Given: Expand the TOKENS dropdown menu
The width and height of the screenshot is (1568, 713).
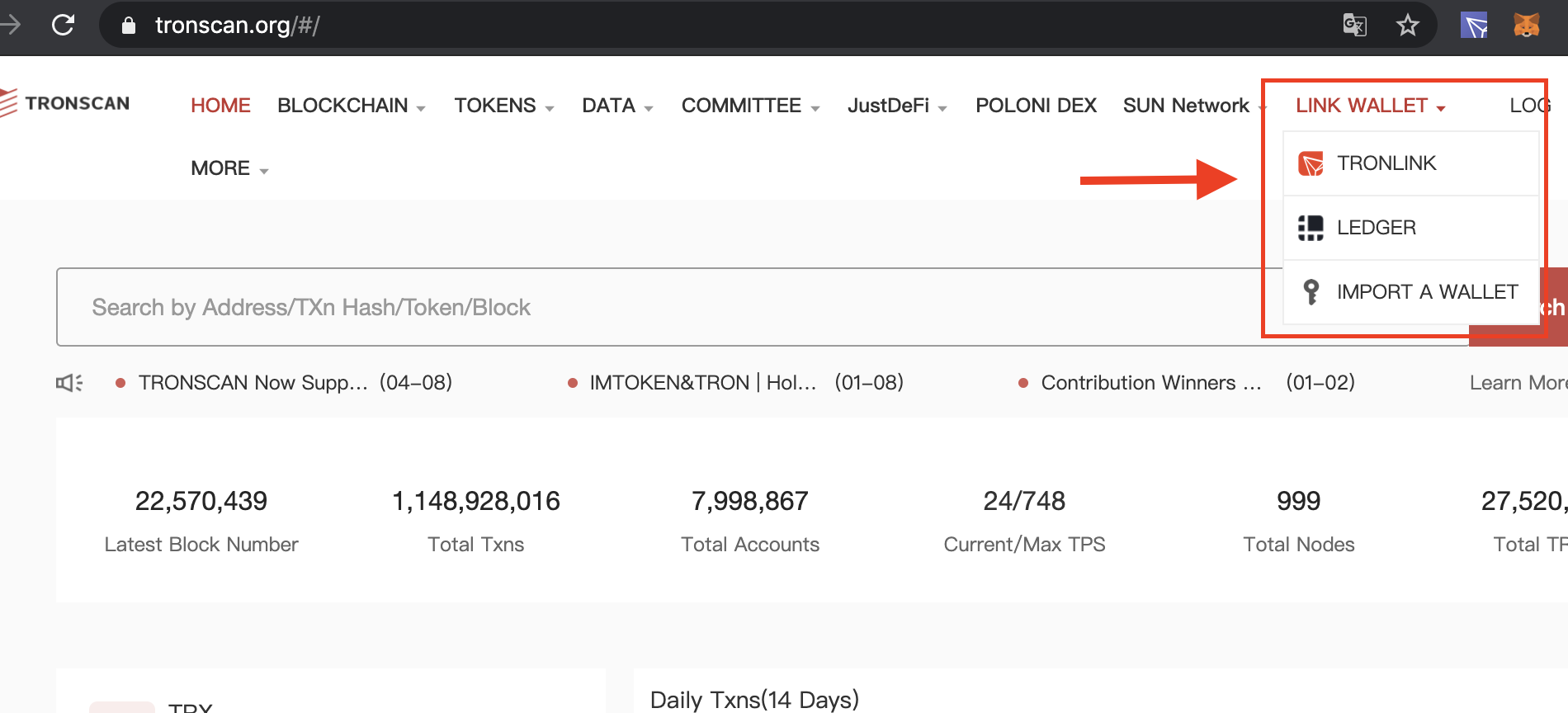Looking at the screenshot, I should 503,106.
